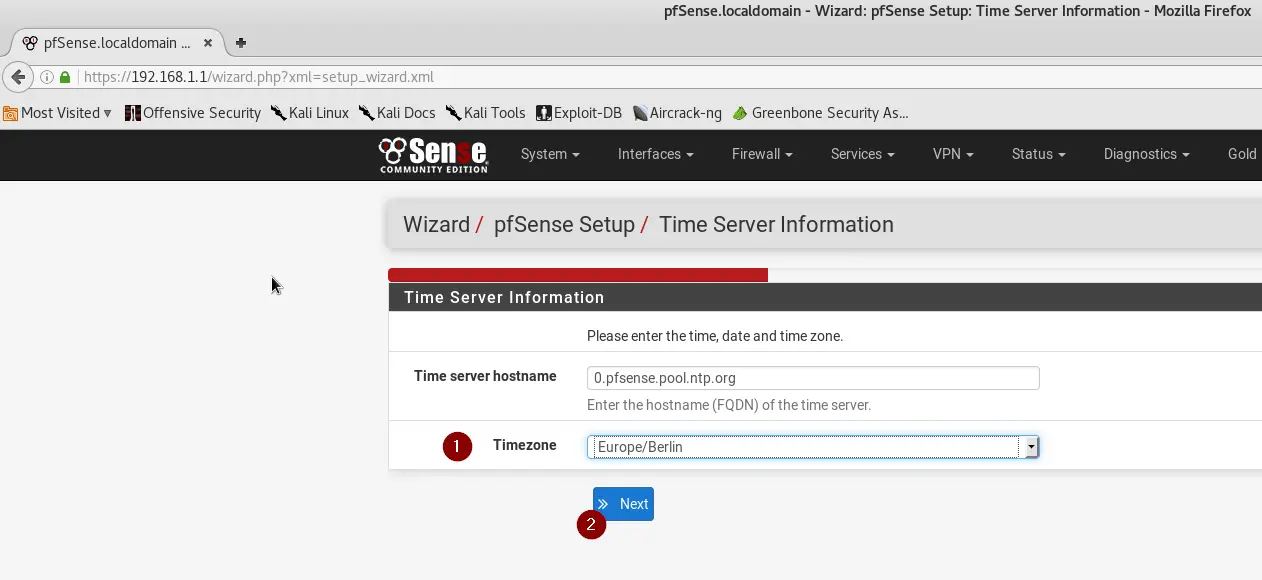
Task: Click the 'Time Server Information' panel header
Action: tap(825, 297)
